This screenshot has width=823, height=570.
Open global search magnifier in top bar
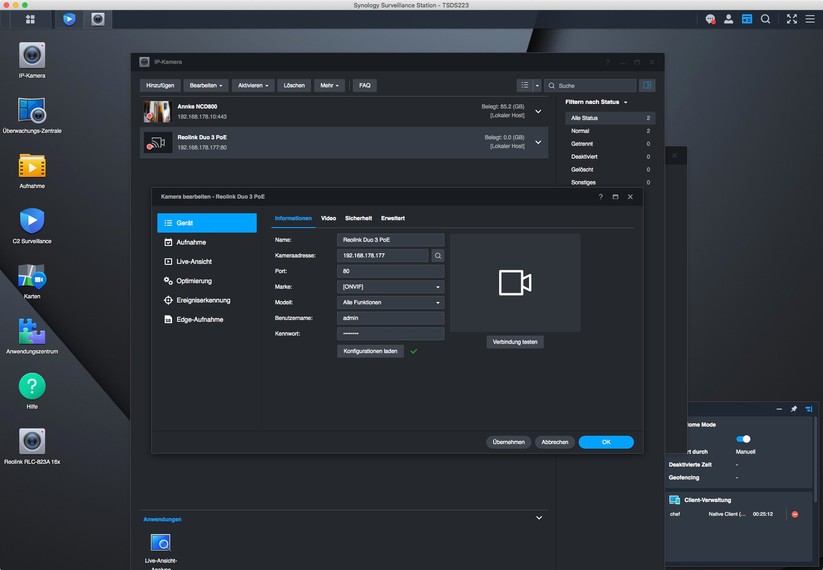765,19
